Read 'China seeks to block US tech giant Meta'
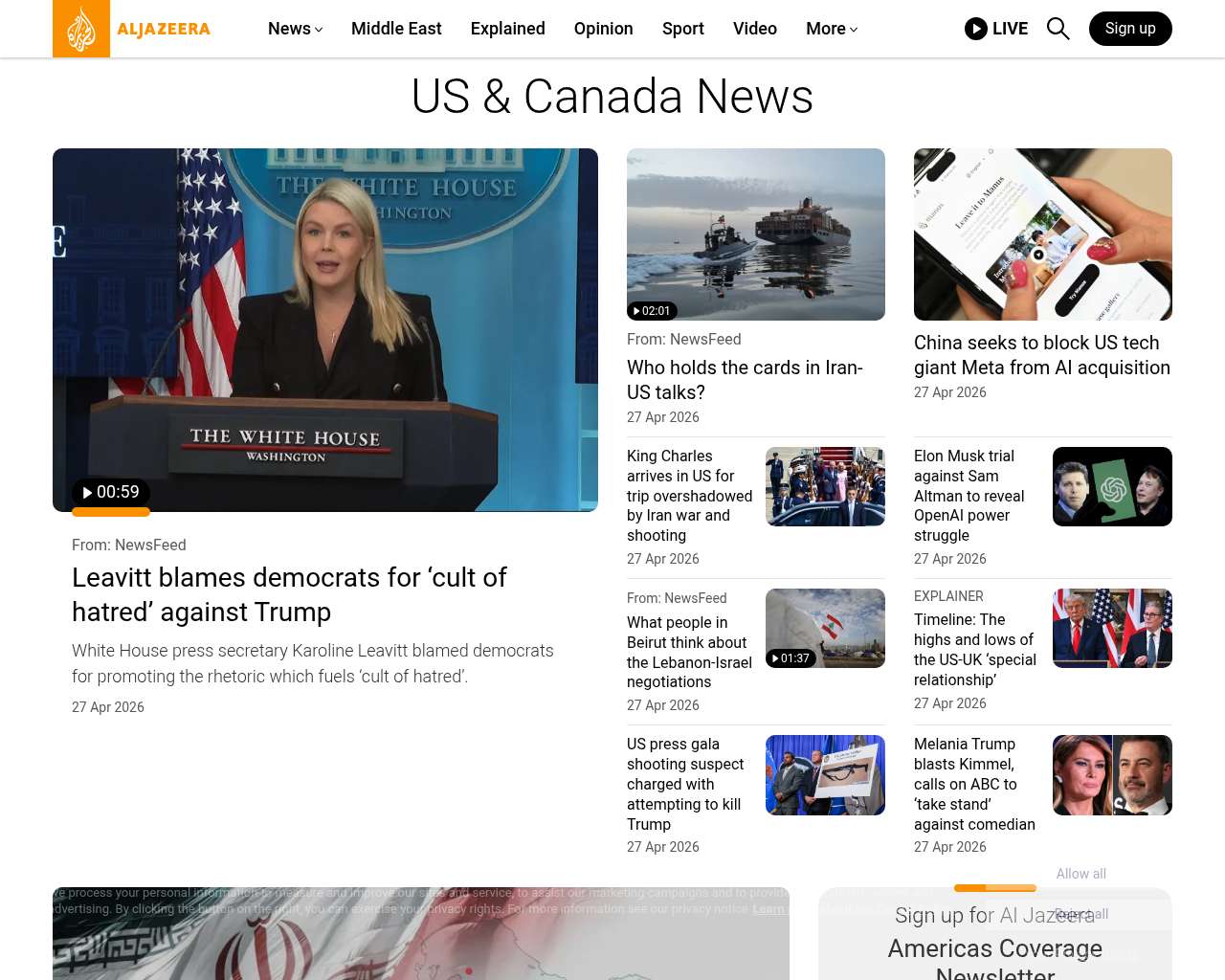The image size is (1225, 980). tap(1042, 355)
